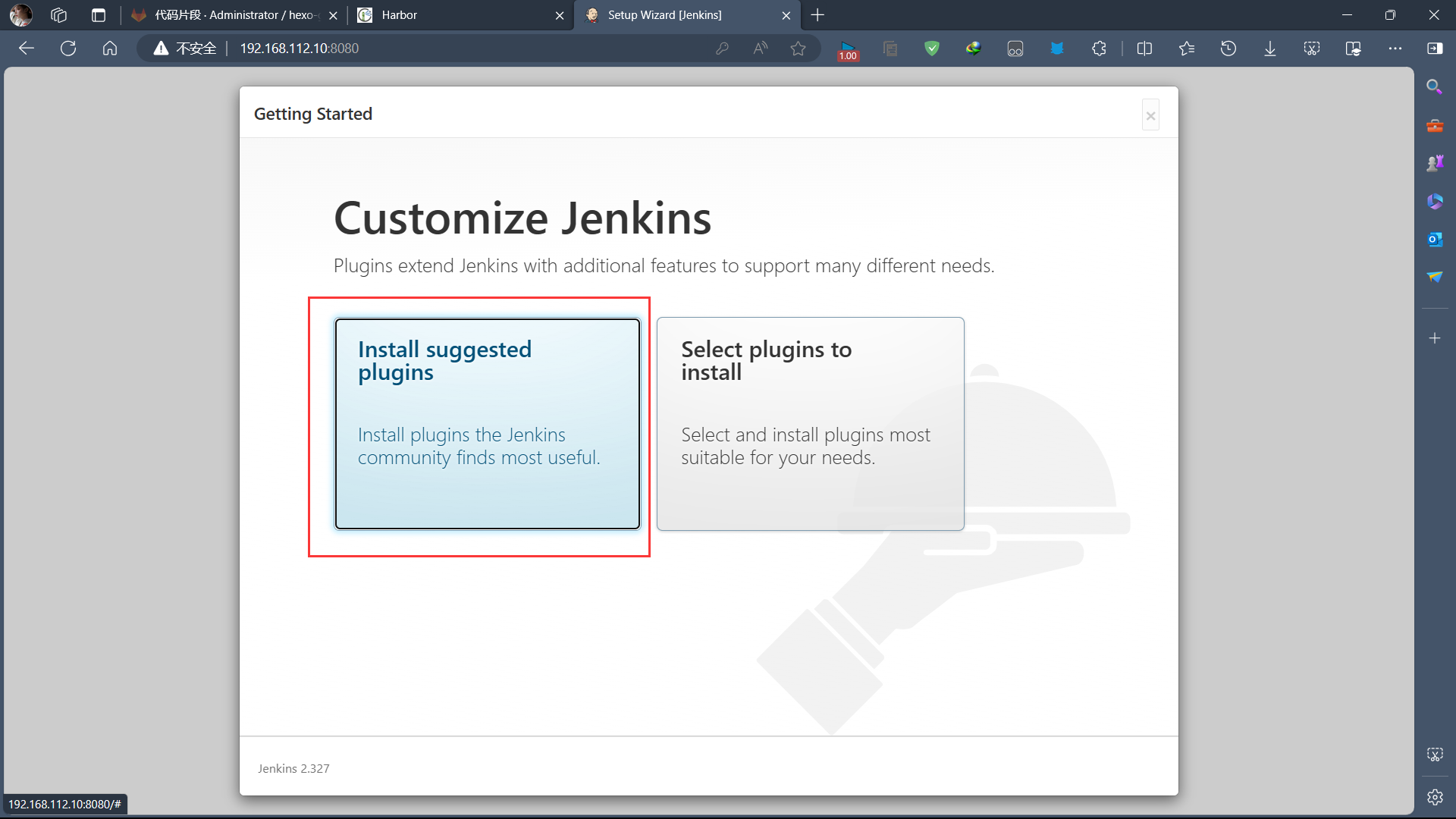The image size is (1456, 819).
Task: Refresh the current page
Action: tap(68, 49)
